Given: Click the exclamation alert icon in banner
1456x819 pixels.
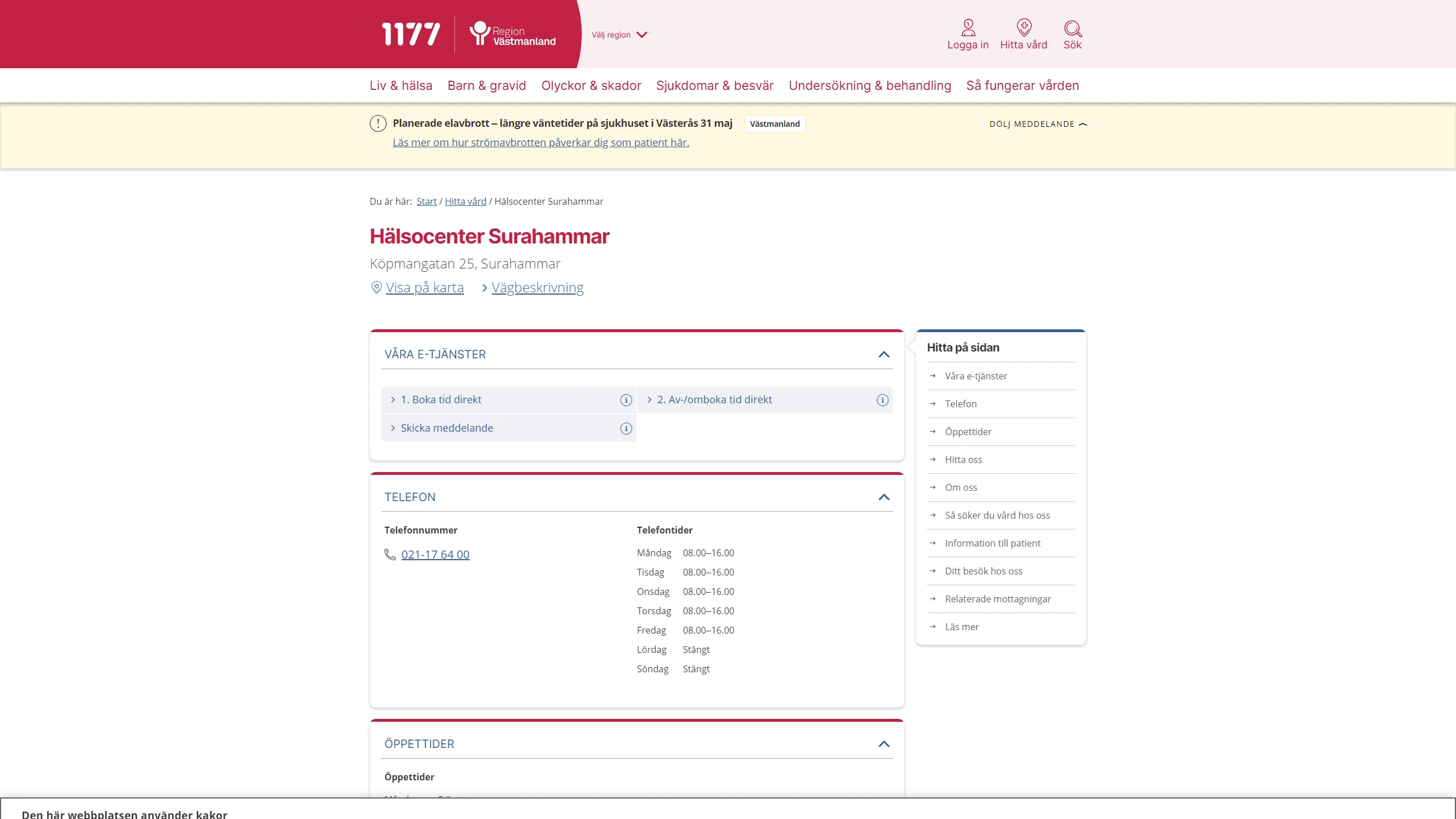Looking at the screenshot, I should point(378,123).
